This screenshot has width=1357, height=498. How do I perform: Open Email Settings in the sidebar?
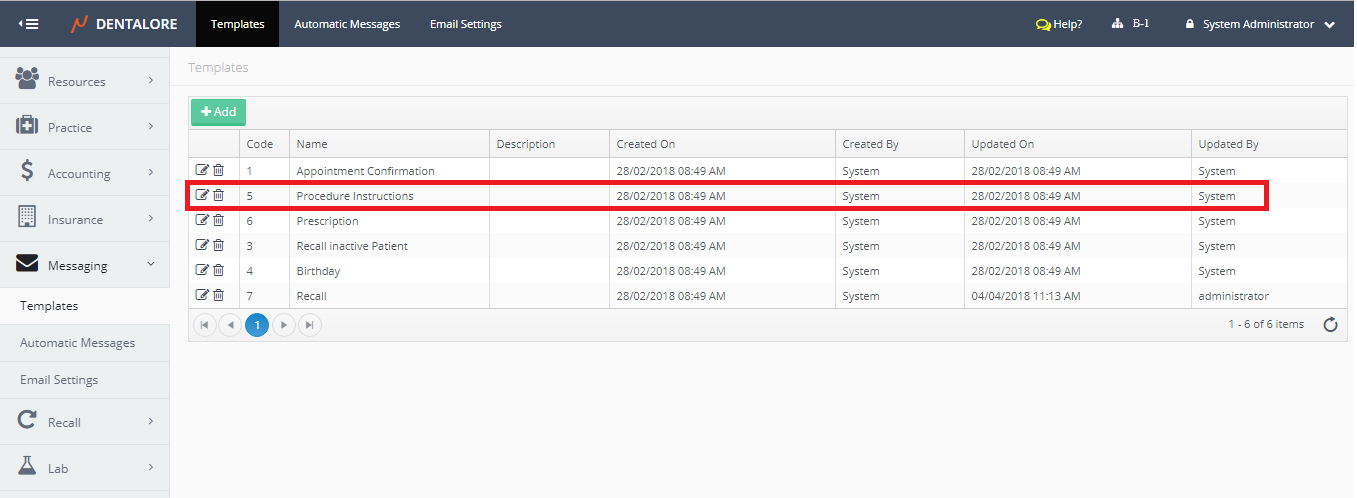coord(59,380)
